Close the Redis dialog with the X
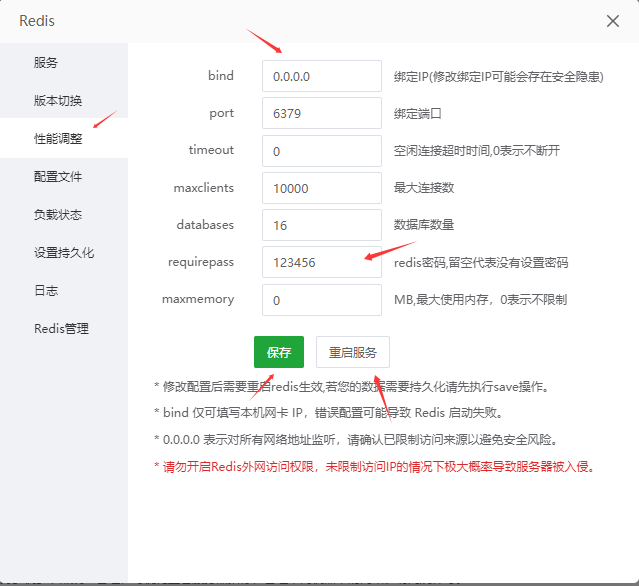 613,20
